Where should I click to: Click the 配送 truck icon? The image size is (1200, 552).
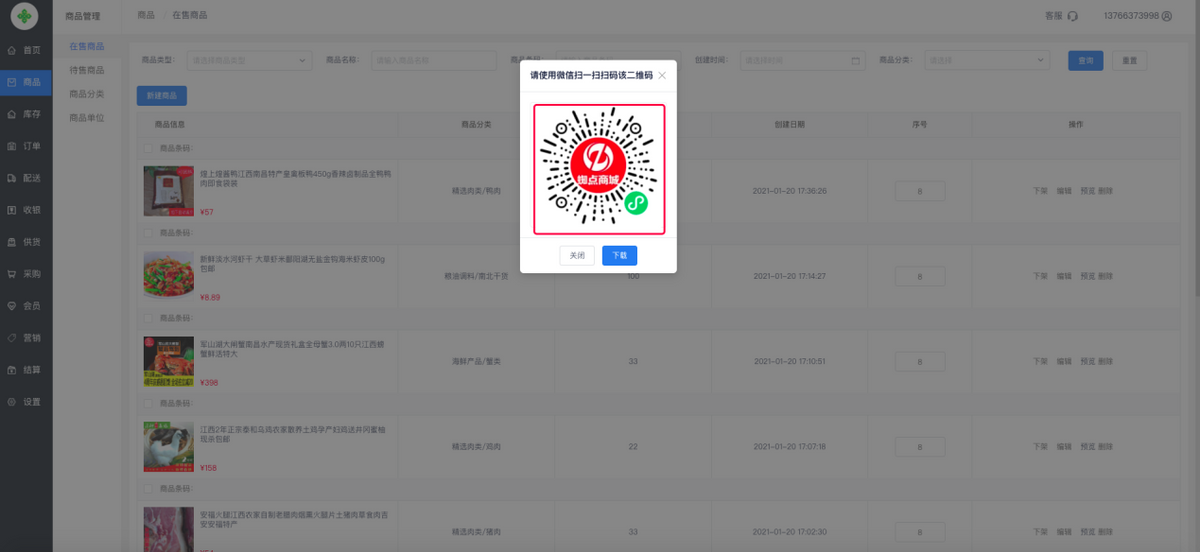12,178
